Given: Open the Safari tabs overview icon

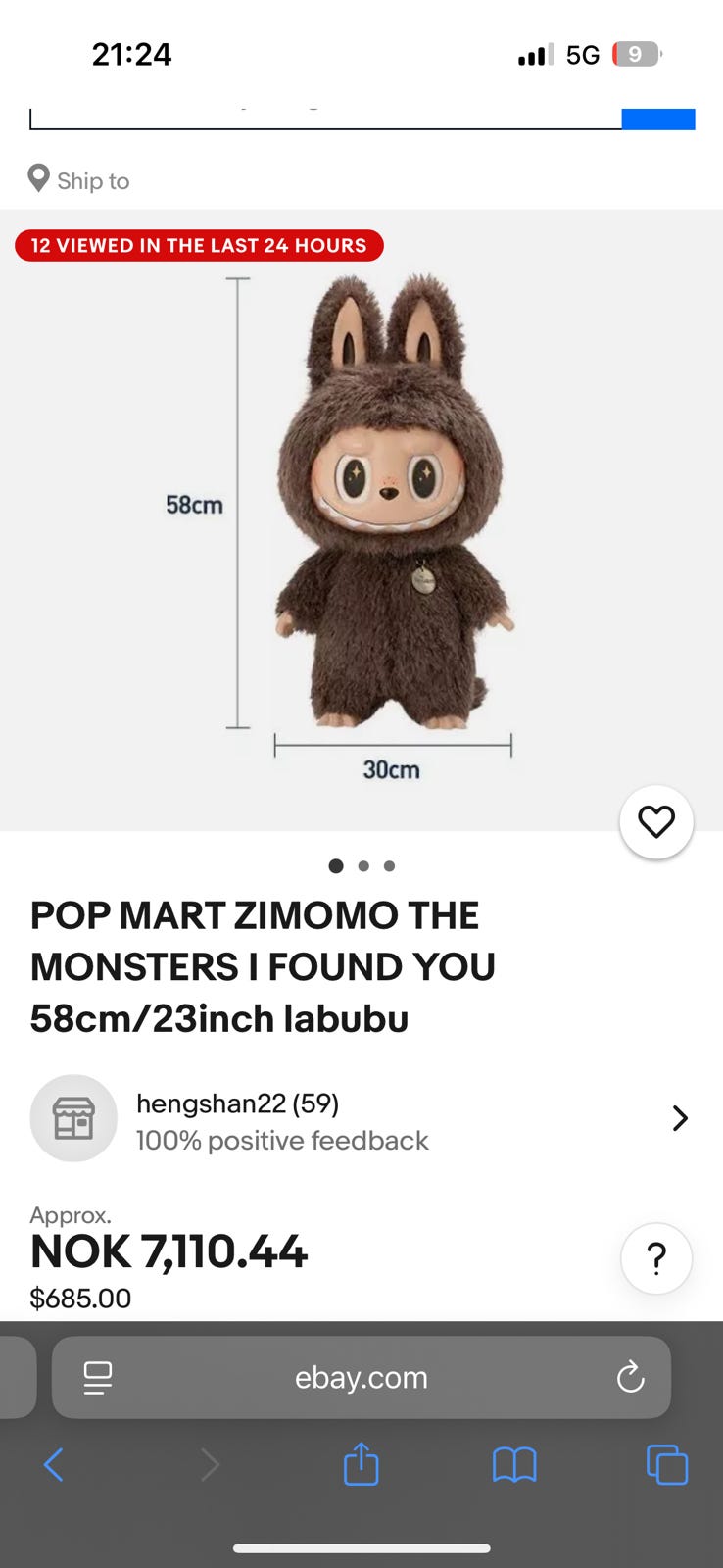Looking at the screenshot, I should tap(667, 1465).
